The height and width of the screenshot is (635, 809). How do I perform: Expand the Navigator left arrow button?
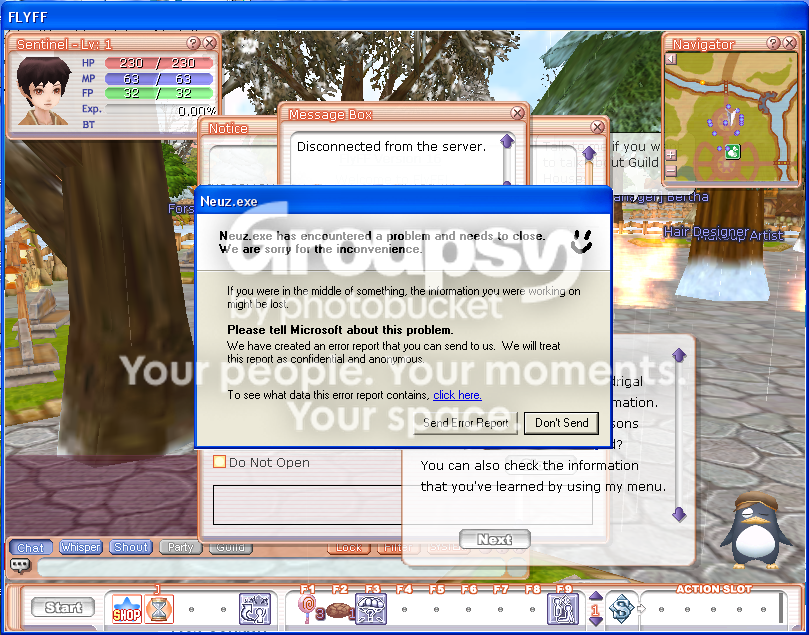tap(671, 59)
